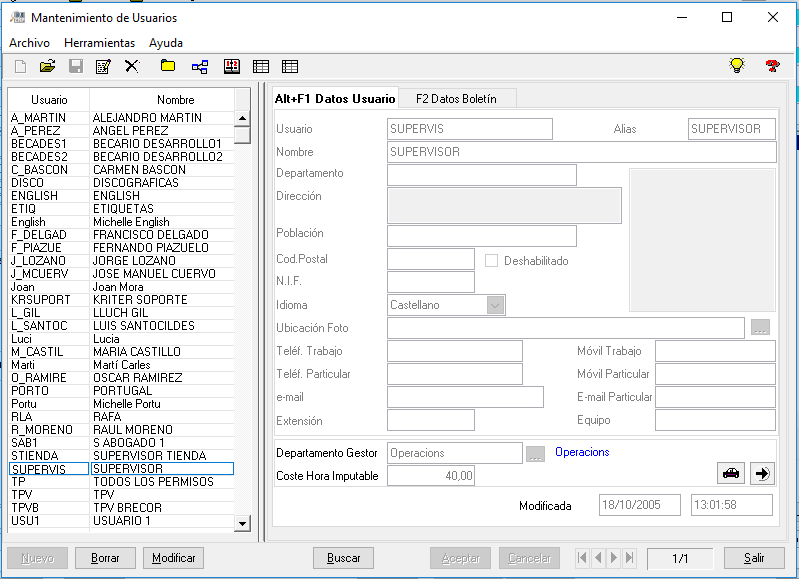Open the Idioma Castellano dropdown
Screen dimensions: 799x579
coord(495,305)
